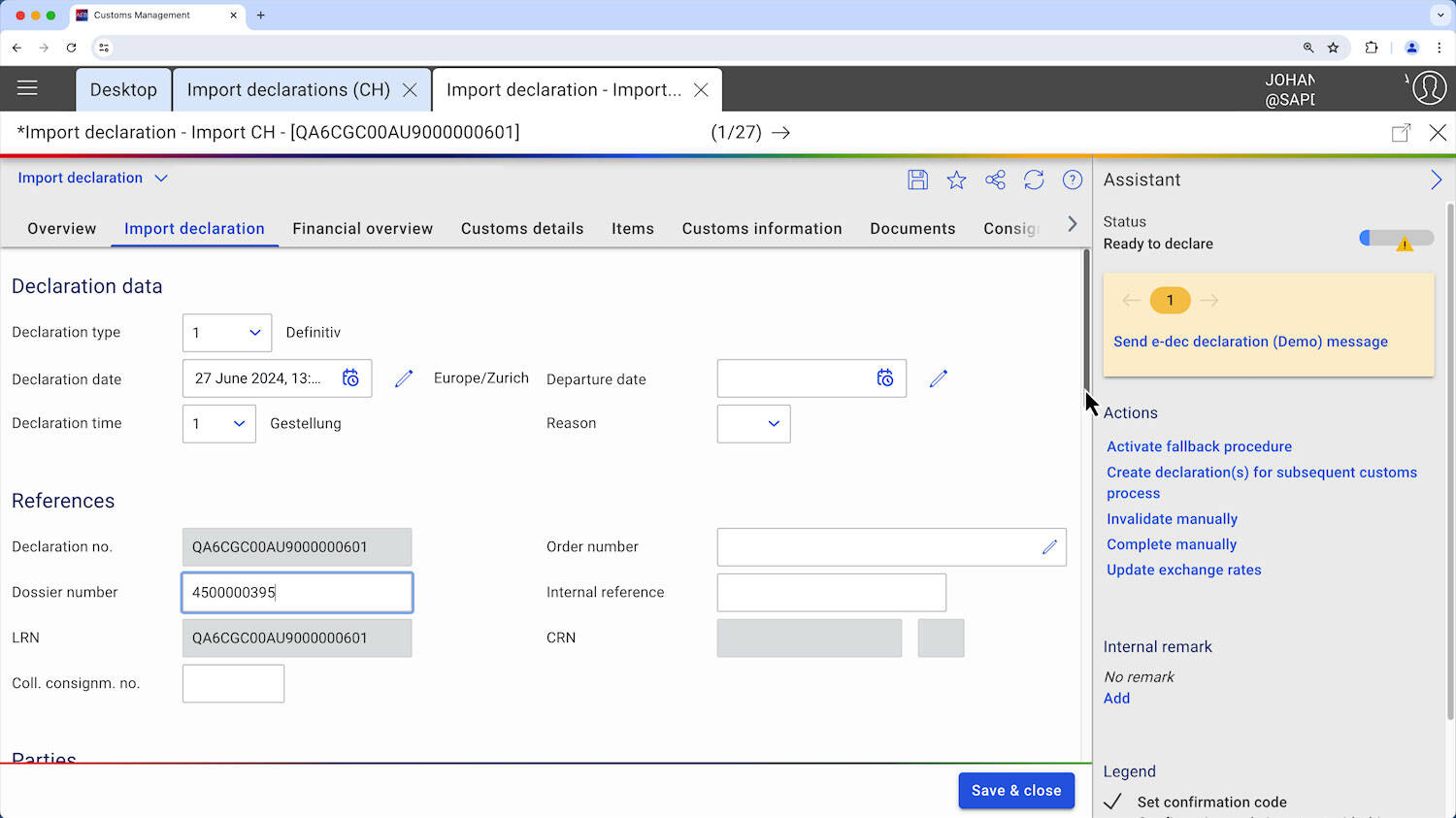Open Declaration type dropdown
The image size is (1456, 818).
(227, 333)
